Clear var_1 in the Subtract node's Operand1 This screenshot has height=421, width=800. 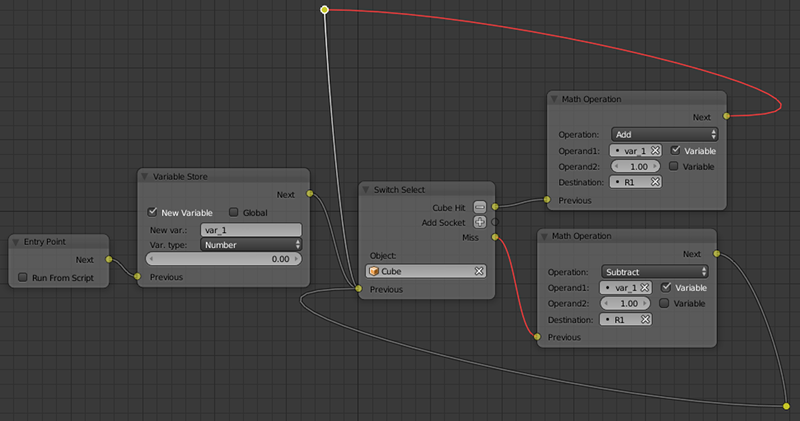[645, 287]
